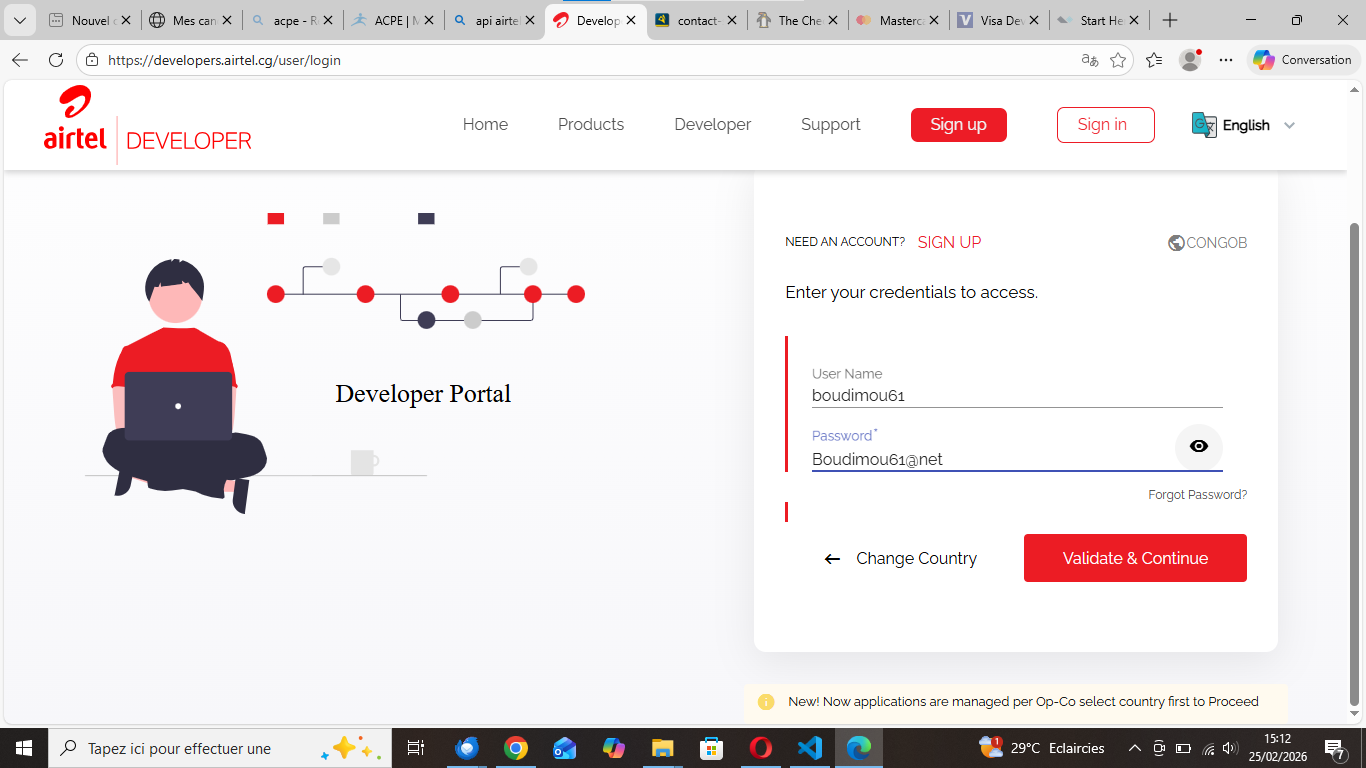
Task: Open the notification center icon
Action: click(1336, 748)
